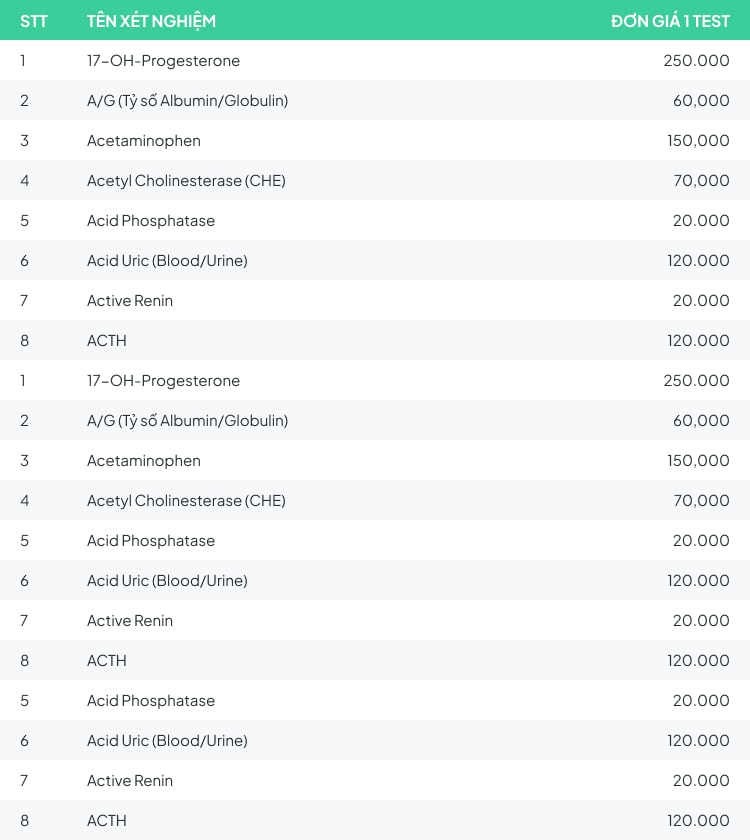
Task: Select the first 17-OH-Progesterone test name
Action: pyautogui.click(x=163, y=61)
